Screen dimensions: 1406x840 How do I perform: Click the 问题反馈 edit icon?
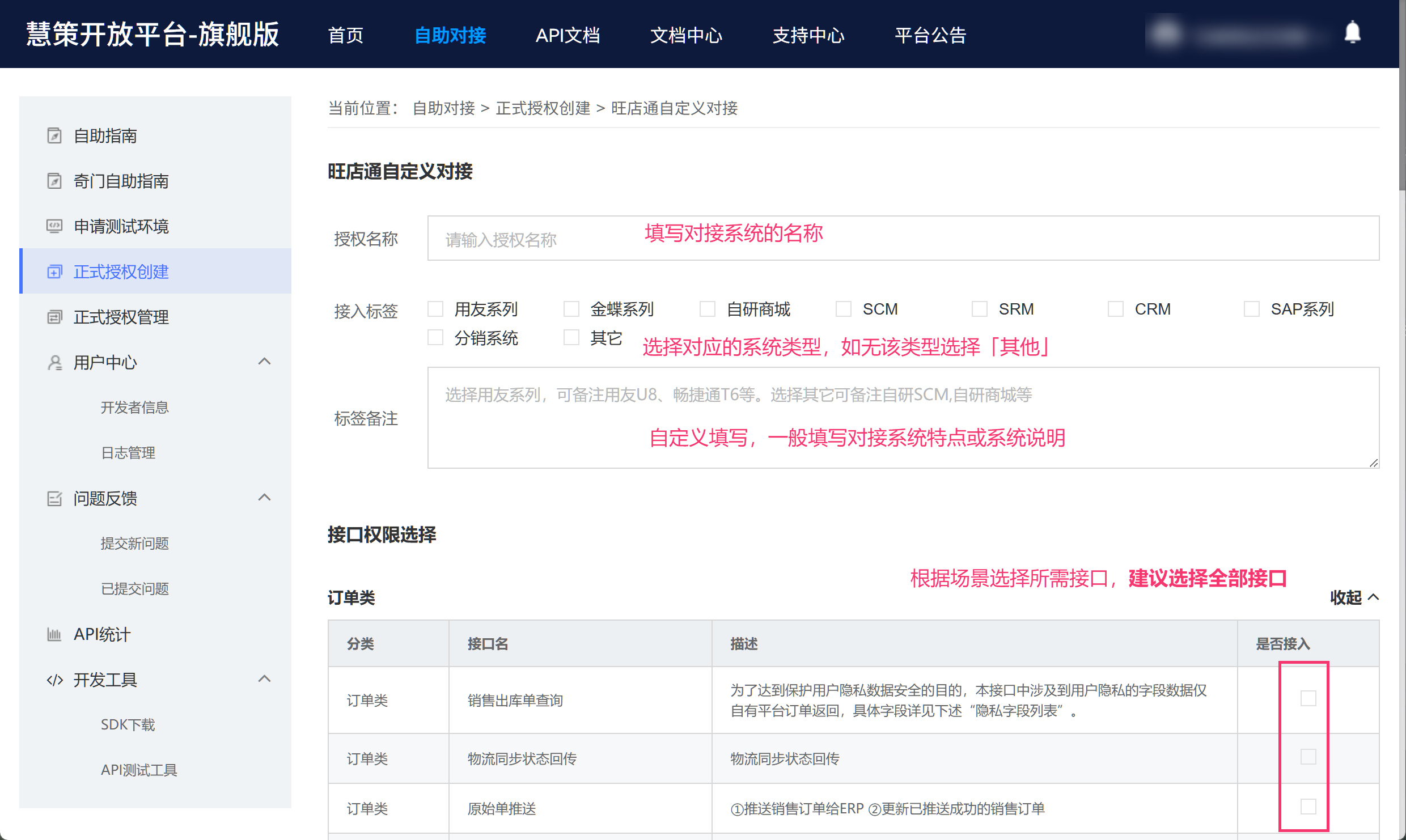point(54,499)
